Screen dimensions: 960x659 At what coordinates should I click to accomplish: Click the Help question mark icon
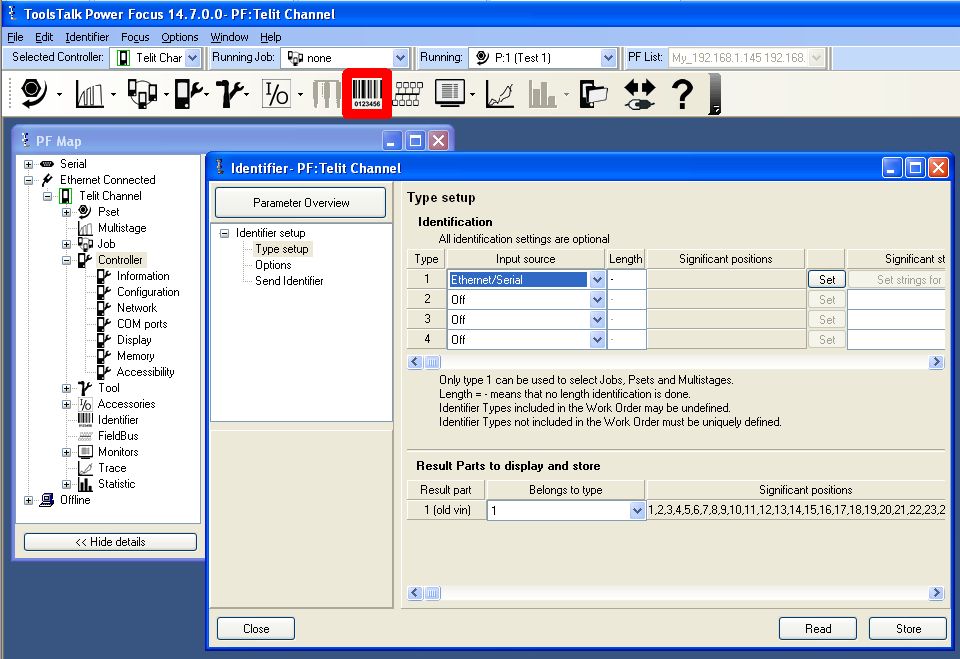tap(682, 94)
